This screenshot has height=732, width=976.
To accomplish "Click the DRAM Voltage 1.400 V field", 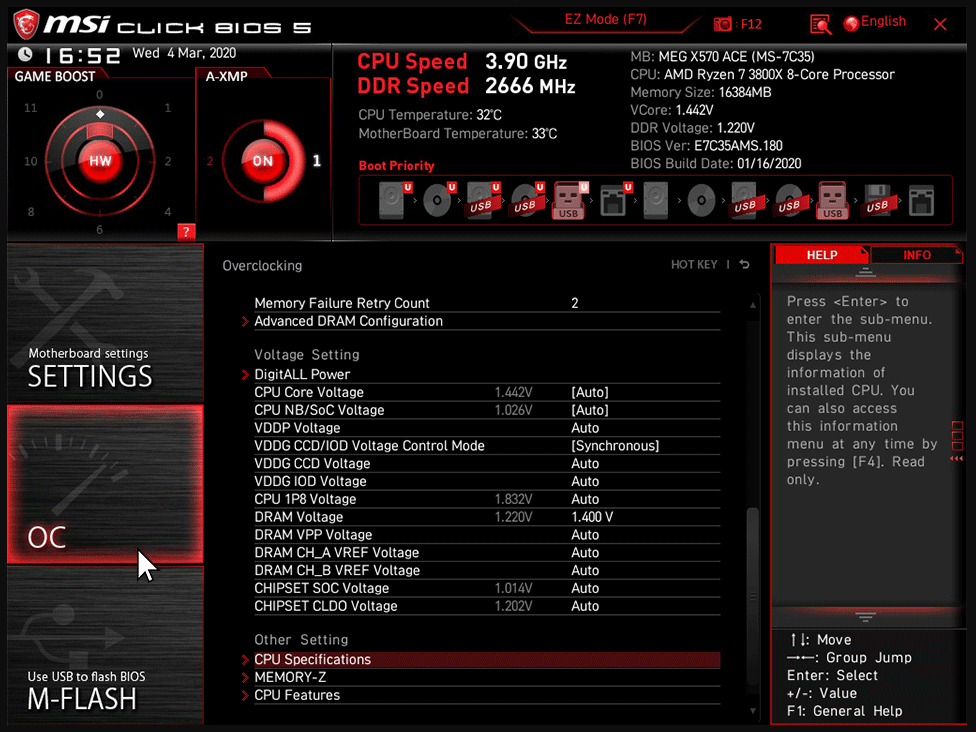I will [x=592, y=517].
